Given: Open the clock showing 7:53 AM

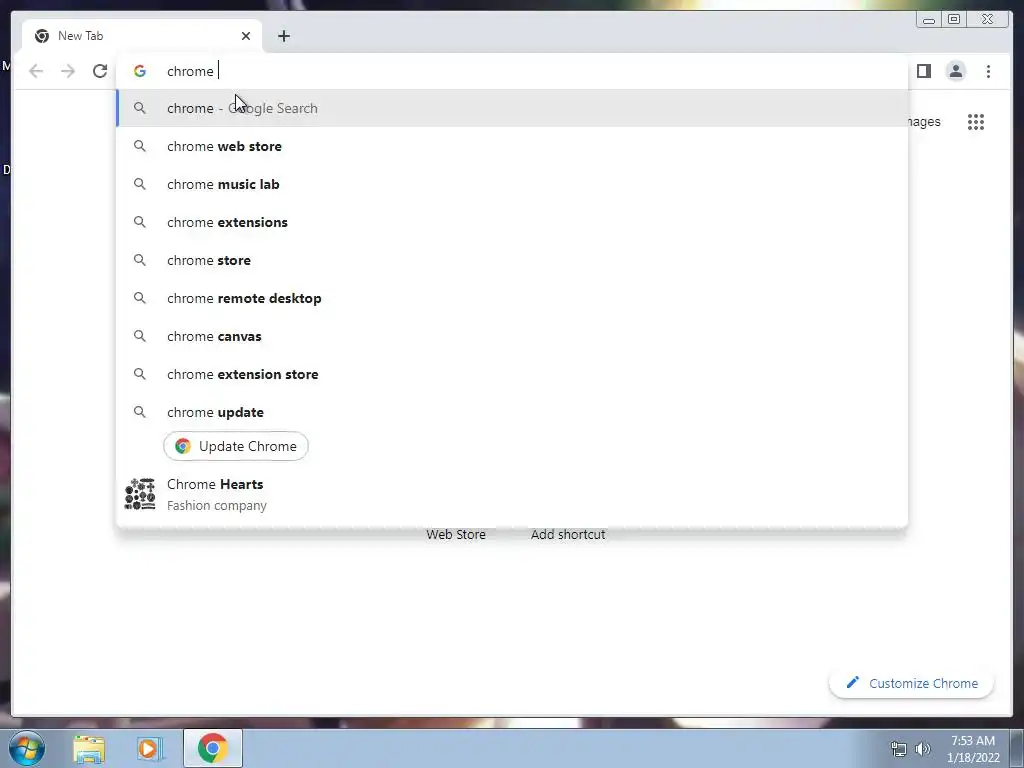Looking at the screenshot, I should click(973, 749).
